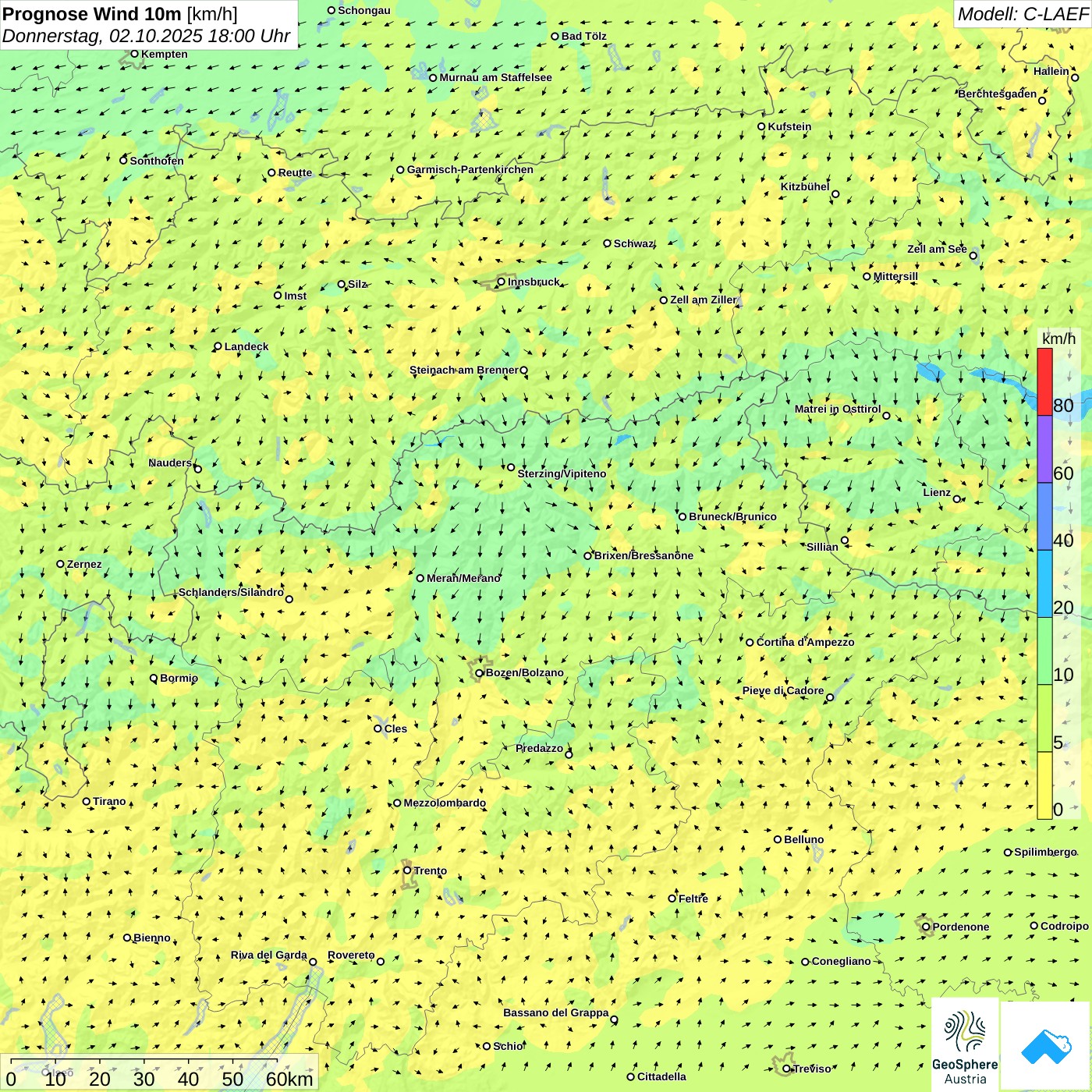Viewport: 1092px width, 1092px height.
Task: Click the Bad Tölz label
Action: coord(584,36)
